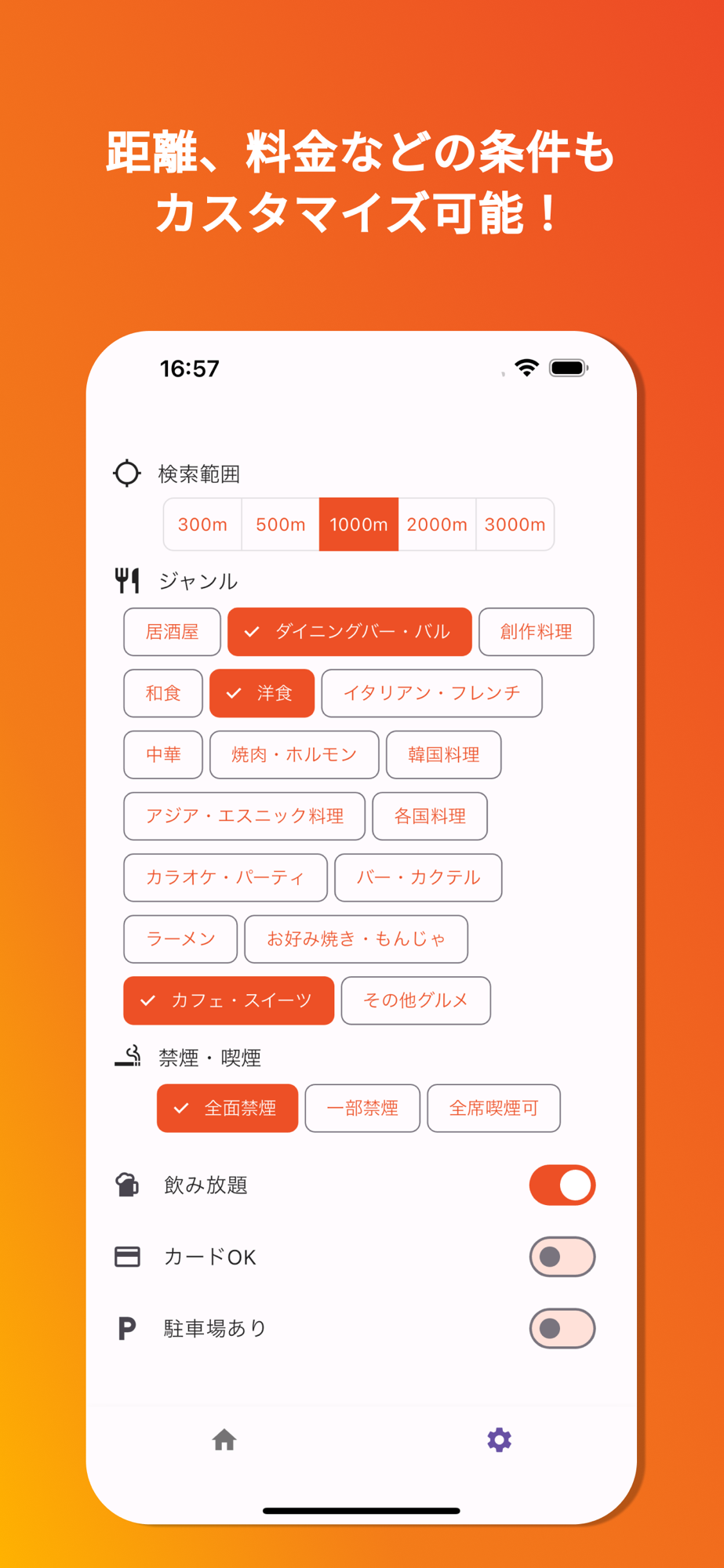Screen dimensions: 724x1568
Task: Select the 2000m search range
Action: coord(437,524)
